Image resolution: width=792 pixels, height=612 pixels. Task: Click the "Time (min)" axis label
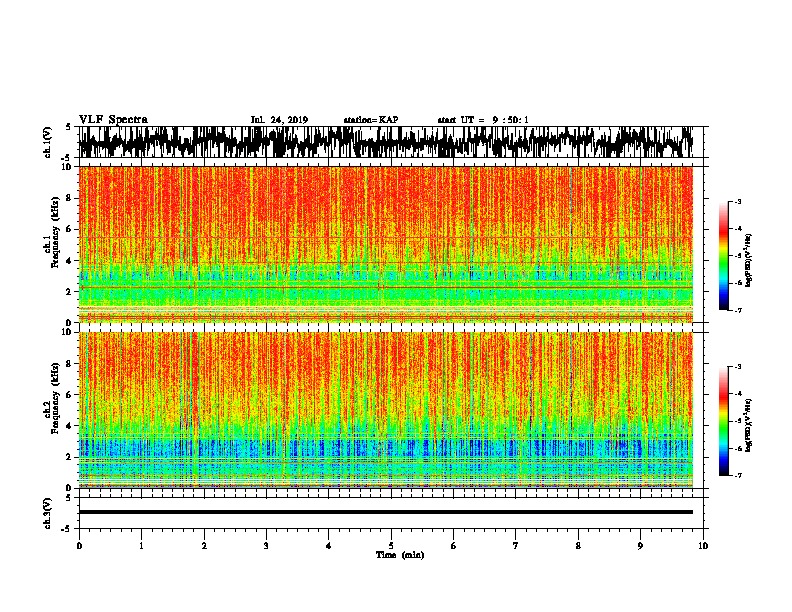(x=400, y=555)
